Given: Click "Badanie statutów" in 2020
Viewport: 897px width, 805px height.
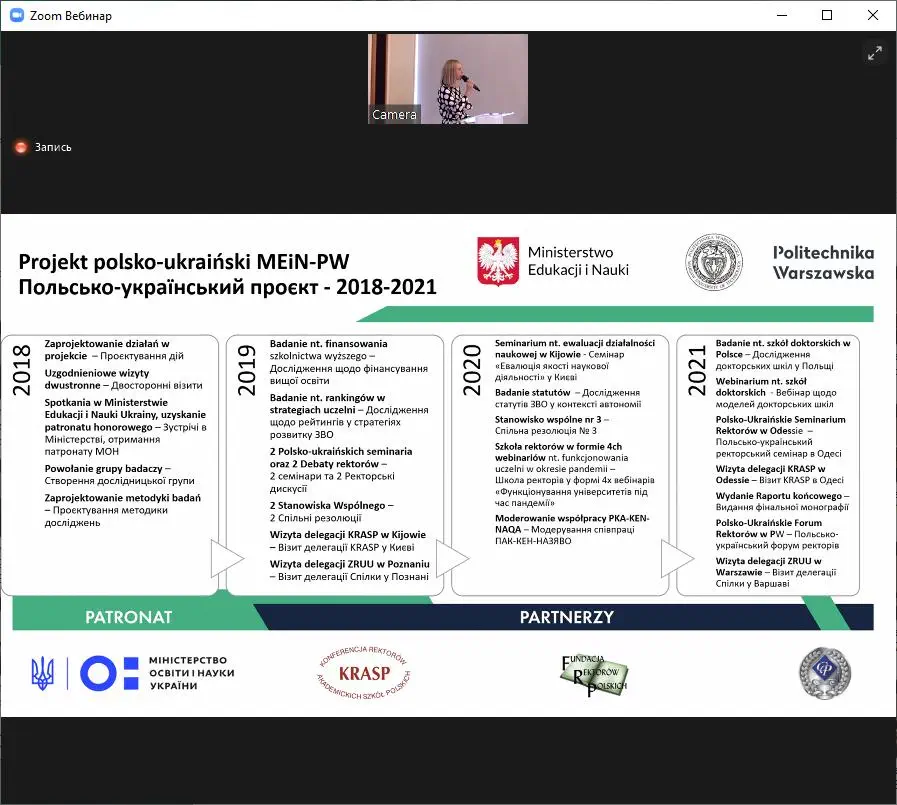Looking at the screenshot, I should tap(533, 392).
